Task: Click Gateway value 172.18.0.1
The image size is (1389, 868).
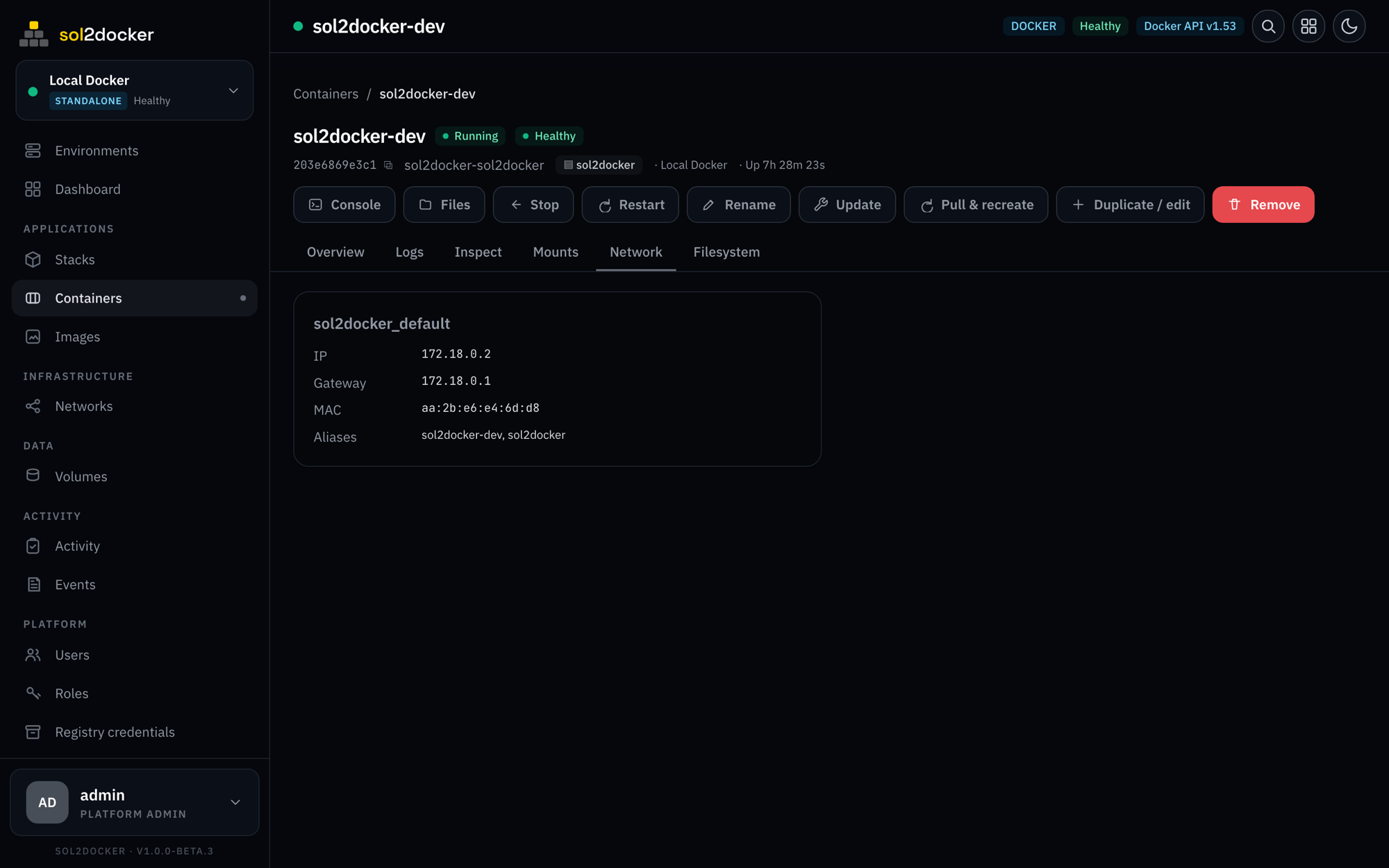Action: (x=456, y=381)
